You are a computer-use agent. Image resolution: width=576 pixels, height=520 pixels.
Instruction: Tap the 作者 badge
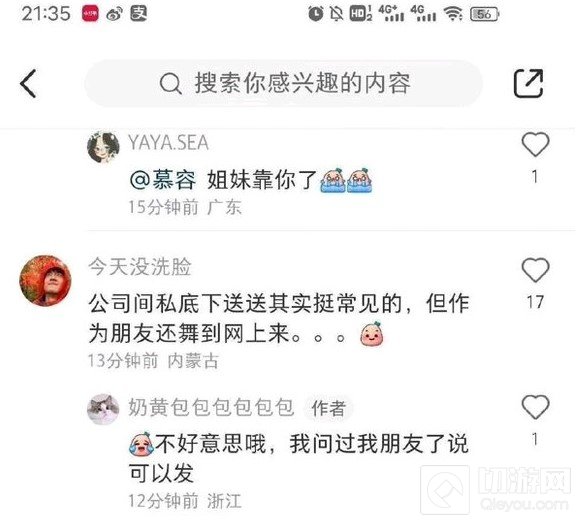(x=328, y=408)
